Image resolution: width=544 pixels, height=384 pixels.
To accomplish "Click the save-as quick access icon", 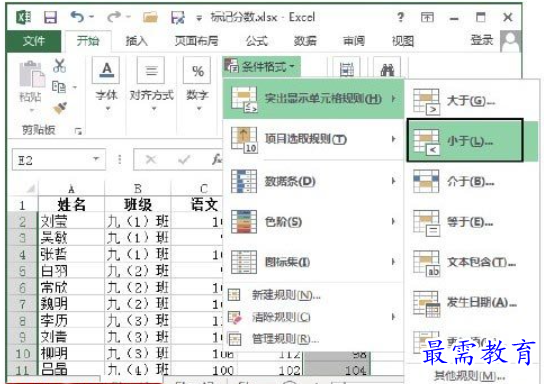I will click(x=178, y=17).
